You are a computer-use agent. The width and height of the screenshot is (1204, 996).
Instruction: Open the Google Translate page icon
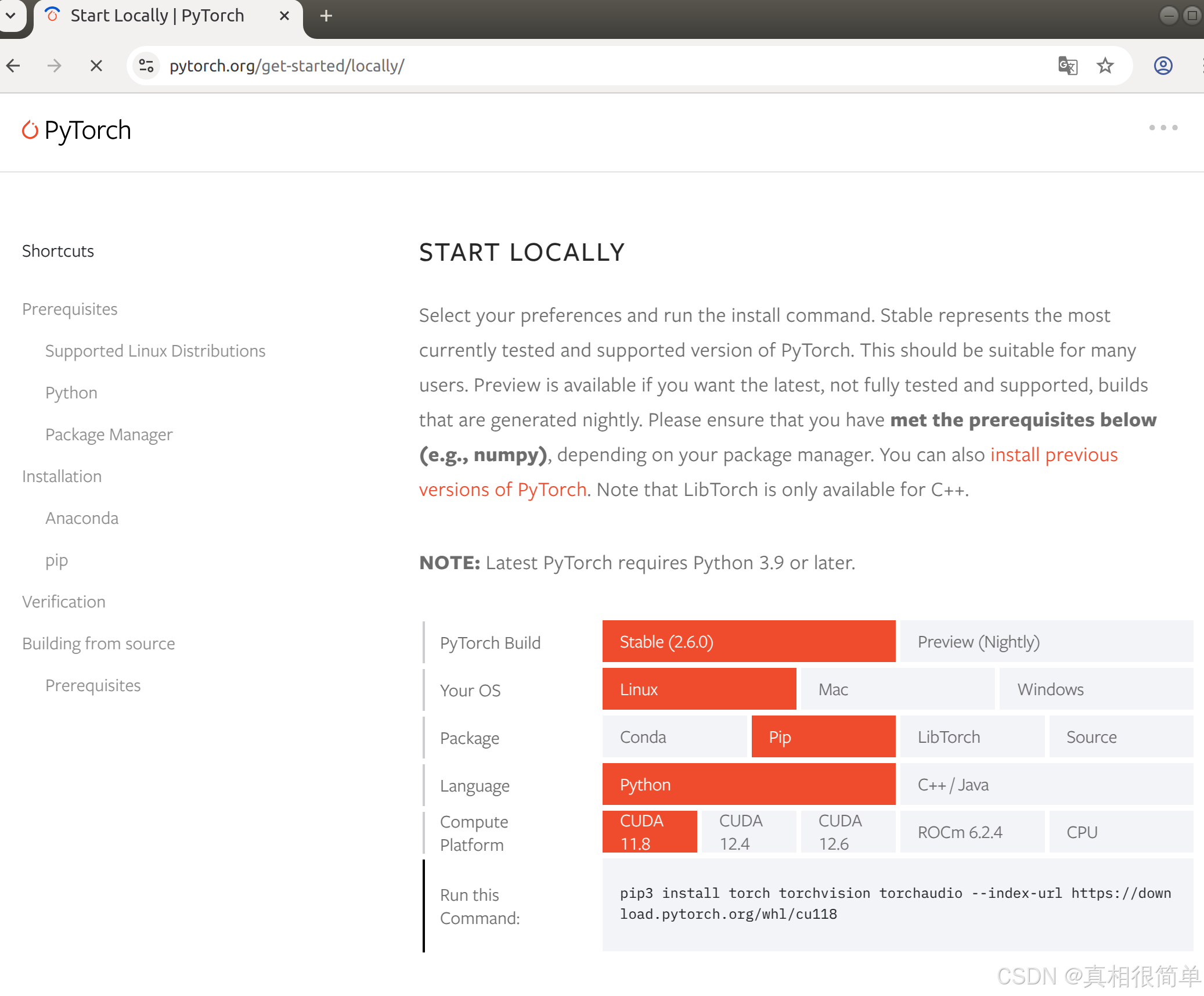[x=1068, y=66]
